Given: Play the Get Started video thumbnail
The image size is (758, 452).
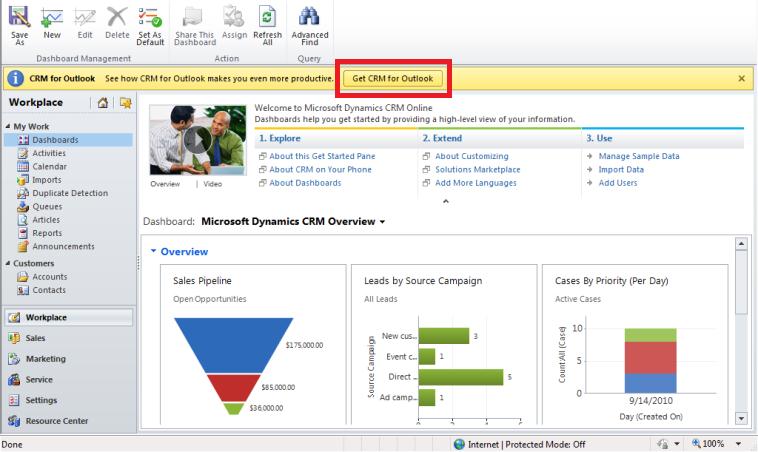Looking at the screenshot, I should tap(197, 141).
